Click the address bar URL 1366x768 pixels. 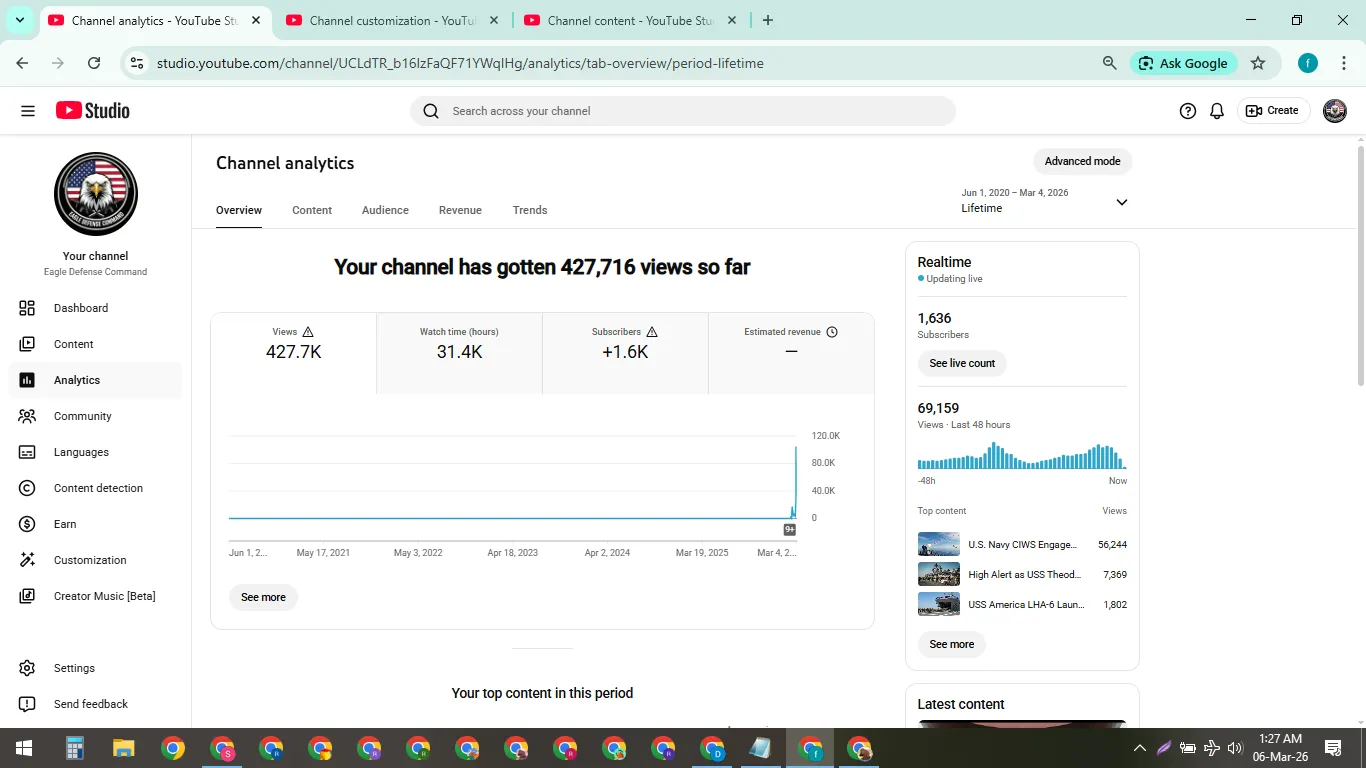click(460, 63)
